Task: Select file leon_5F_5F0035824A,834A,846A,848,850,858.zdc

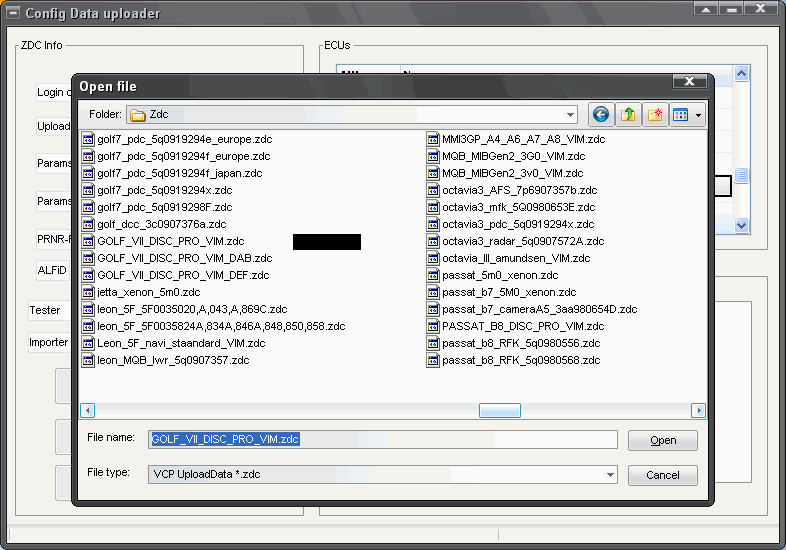Action: pos(221,327)
